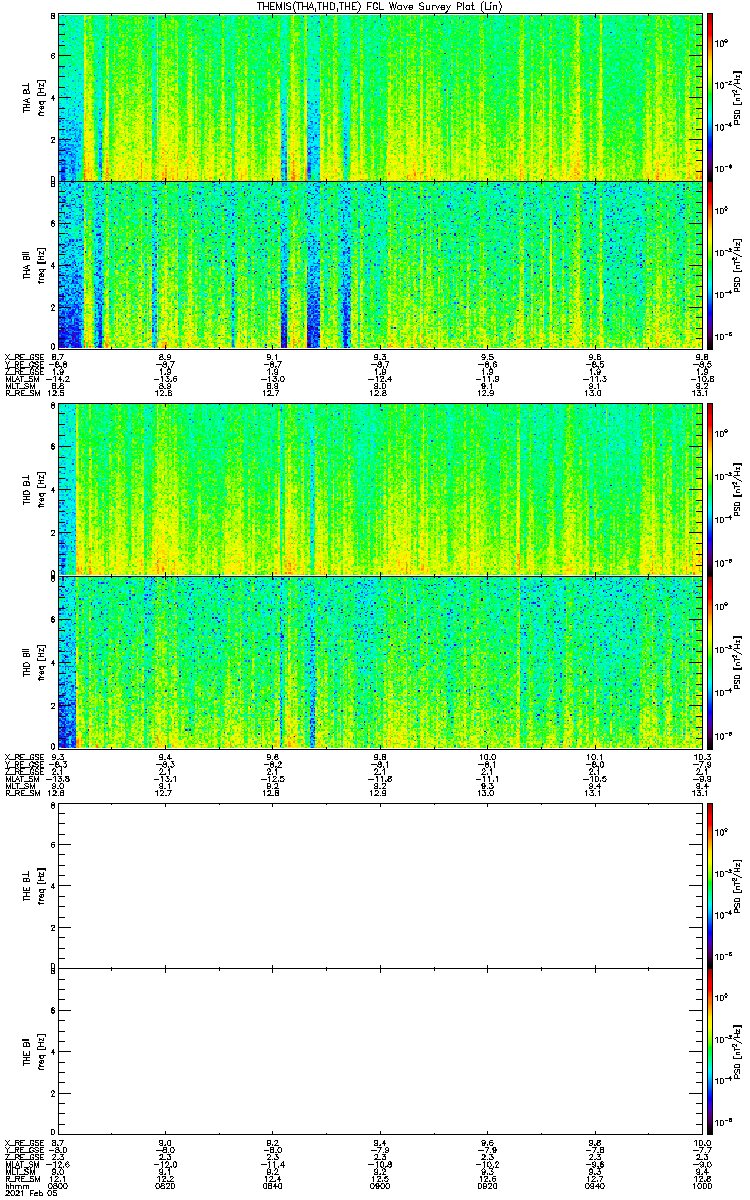Click the R_RE_SM label under the THD panels
Viewport: 750px width, 1200px height.
[x=22, y=793]
